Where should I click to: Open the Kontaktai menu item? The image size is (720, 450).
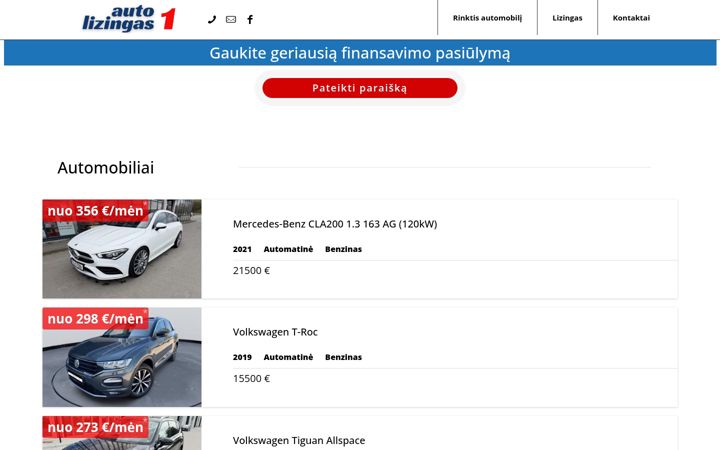631,18
